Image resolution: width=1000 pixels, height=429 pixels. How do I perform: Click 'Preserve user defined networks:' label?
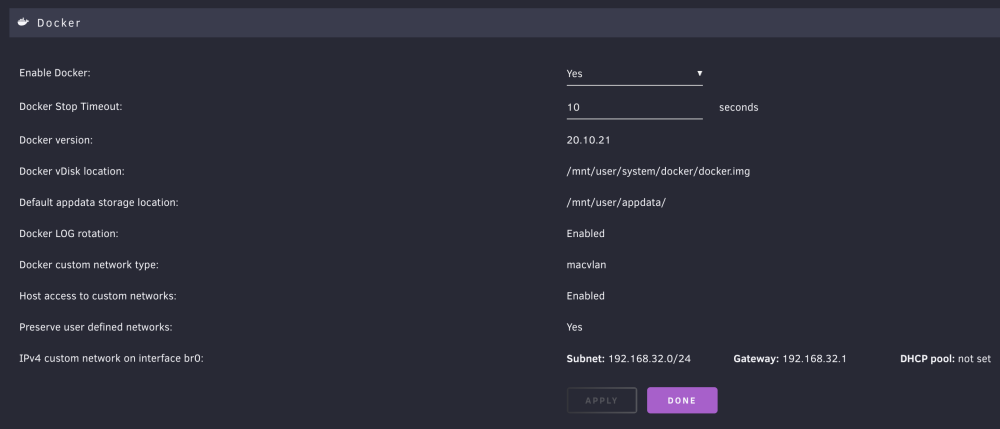pyautogui.click(x=96, y=327)
